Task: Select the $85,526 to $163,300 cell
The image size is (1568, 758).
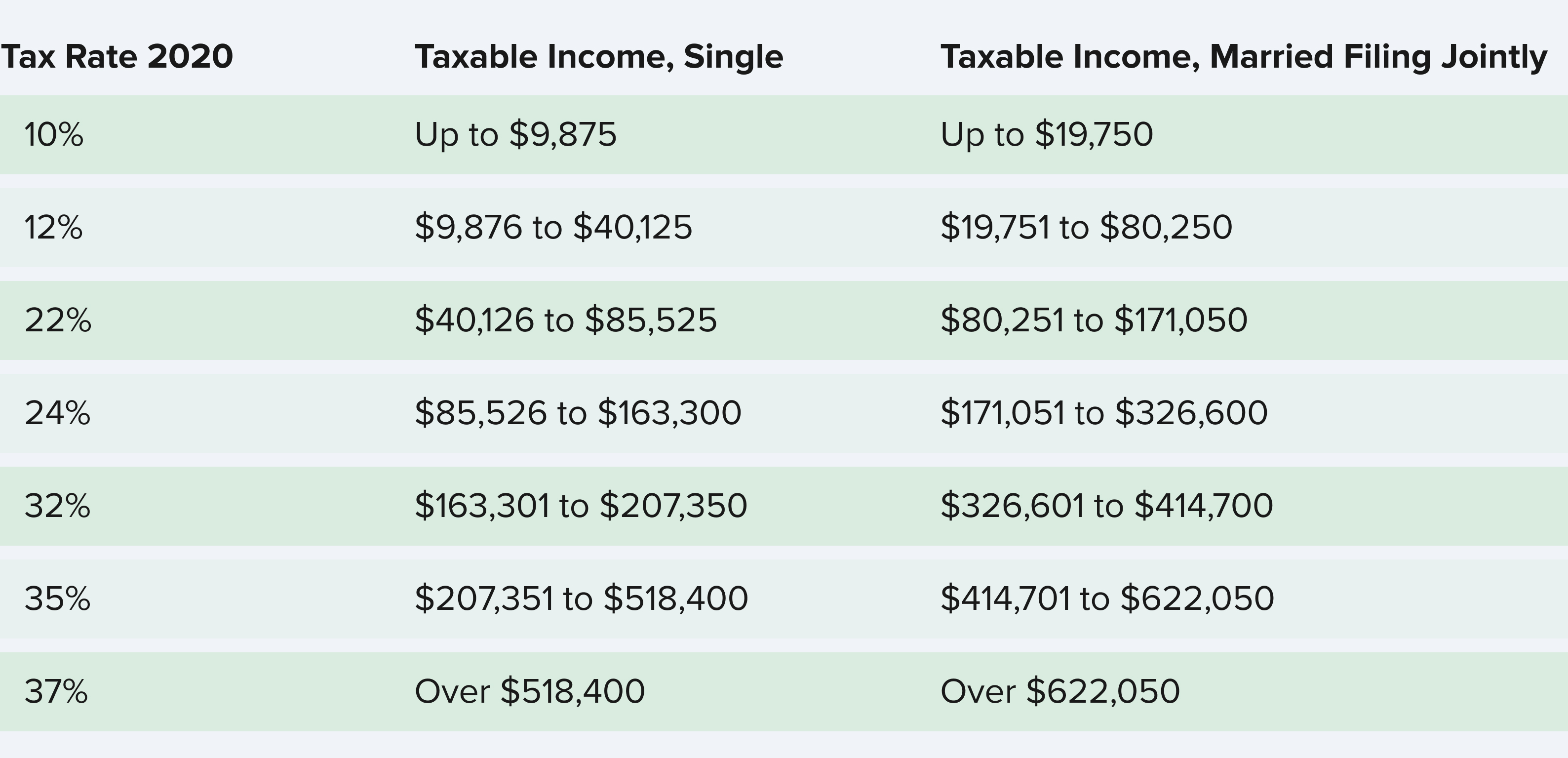Action: coord(578,413)
